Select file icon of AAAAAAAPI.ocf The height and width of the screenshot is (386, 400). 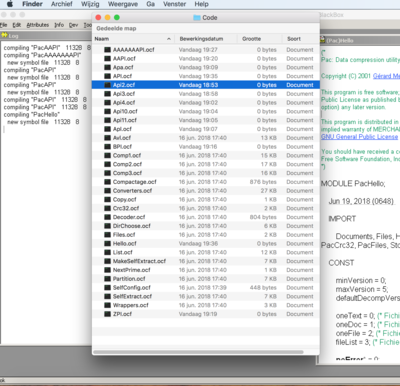[107, 50]
